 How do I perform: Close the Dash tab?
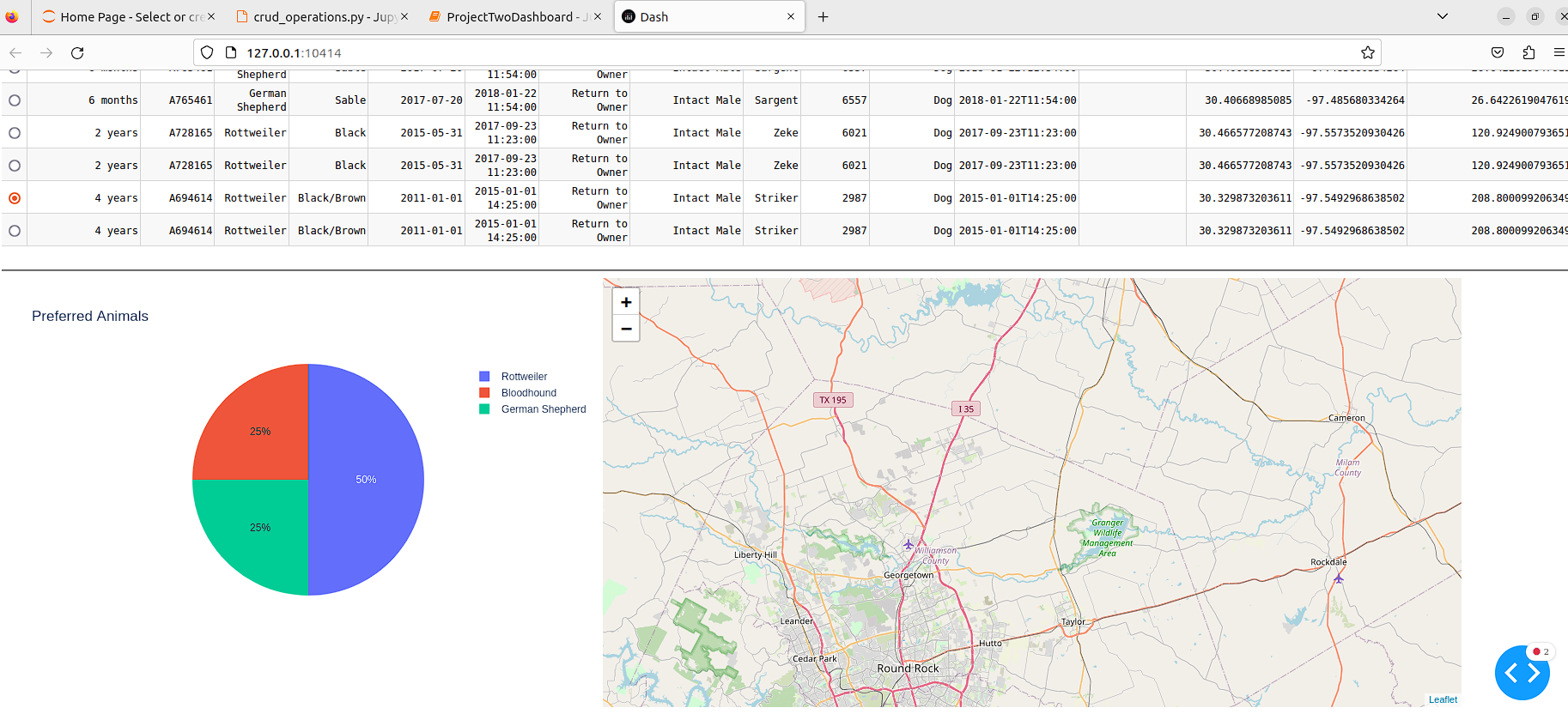coord(791,16)
